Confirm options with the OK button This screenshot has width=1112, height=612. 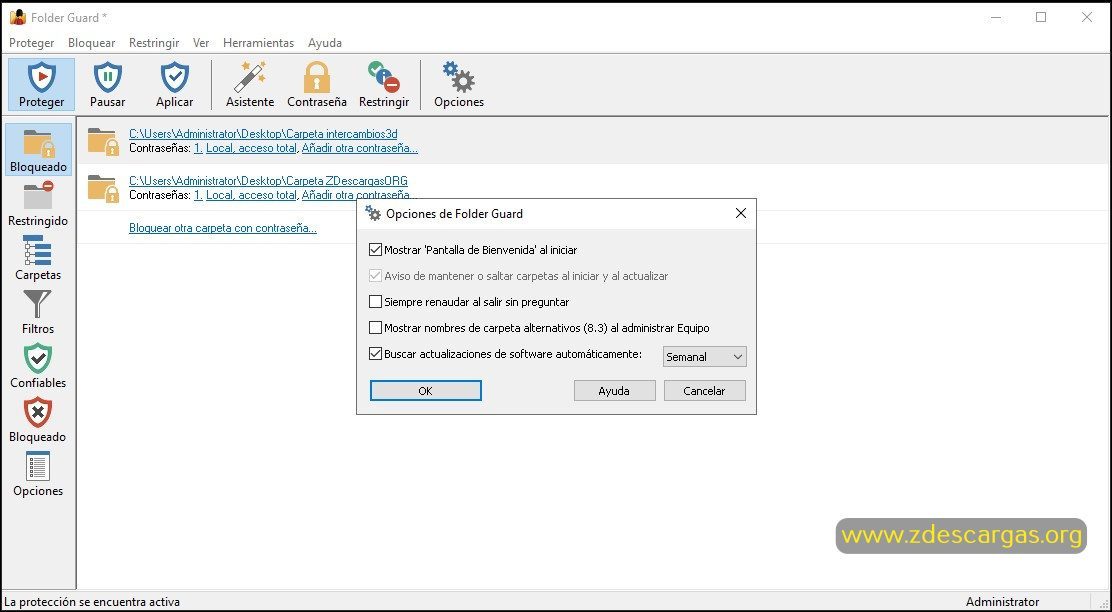coord(426,391)
